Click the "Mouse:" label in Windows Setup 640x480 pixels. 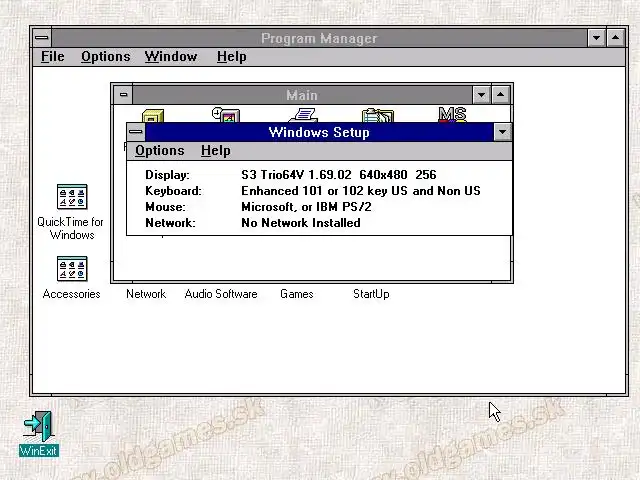click(165, 207)
